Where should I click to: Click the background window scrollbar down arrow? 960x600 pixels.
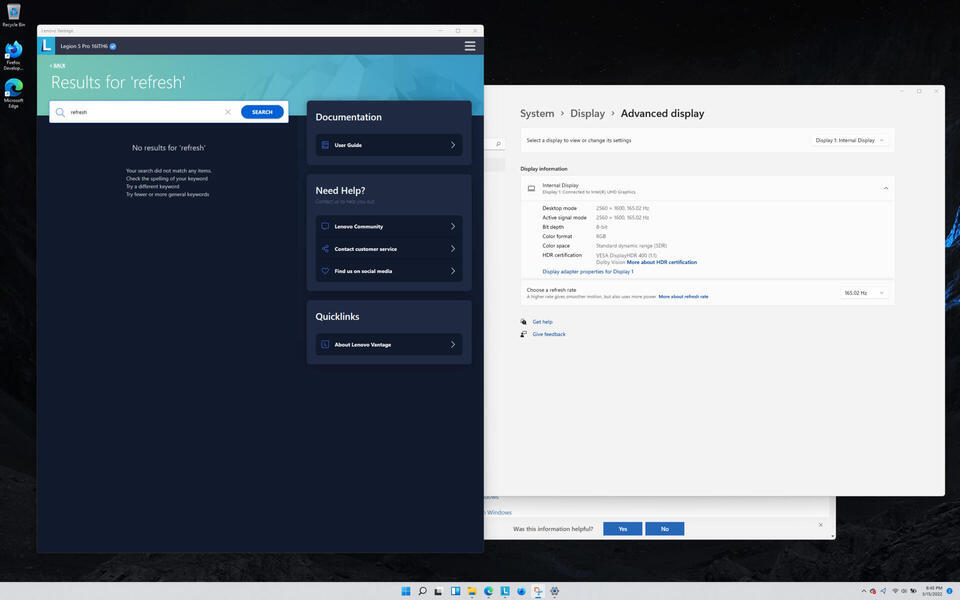pos(832,536)
